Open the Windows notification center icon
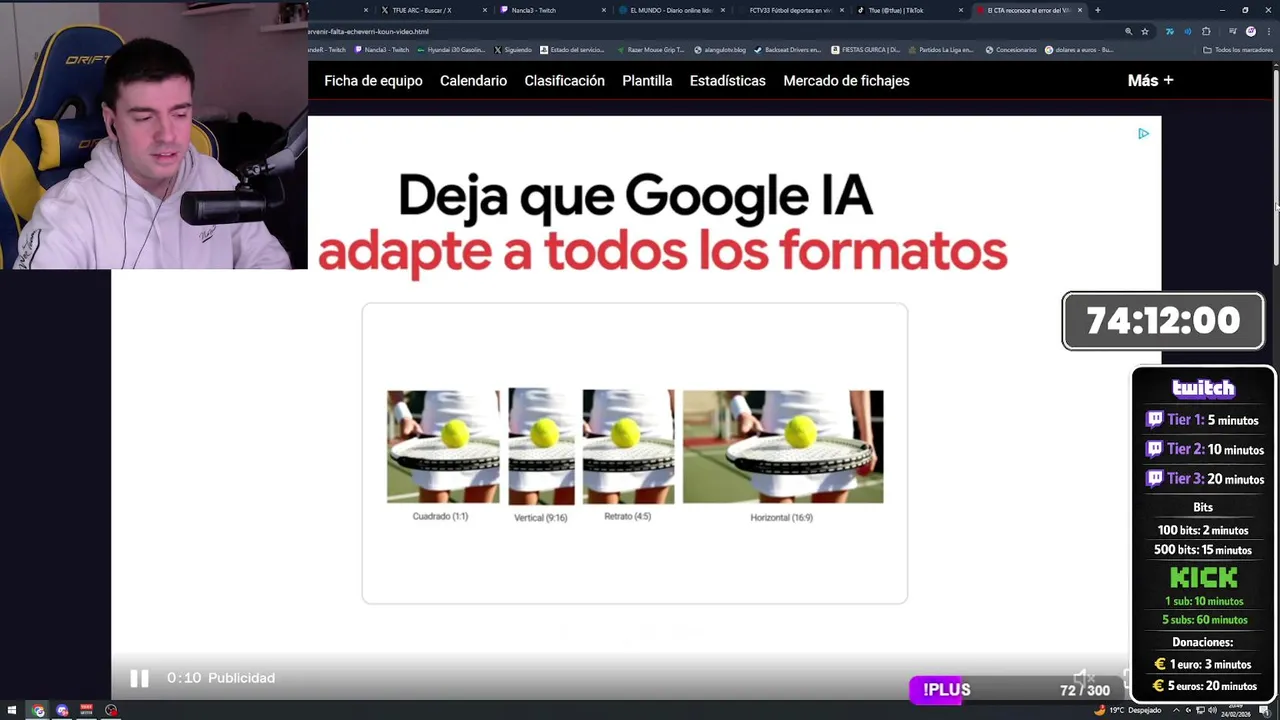This screenshot has width=1280, height=720. [1265, 710]
